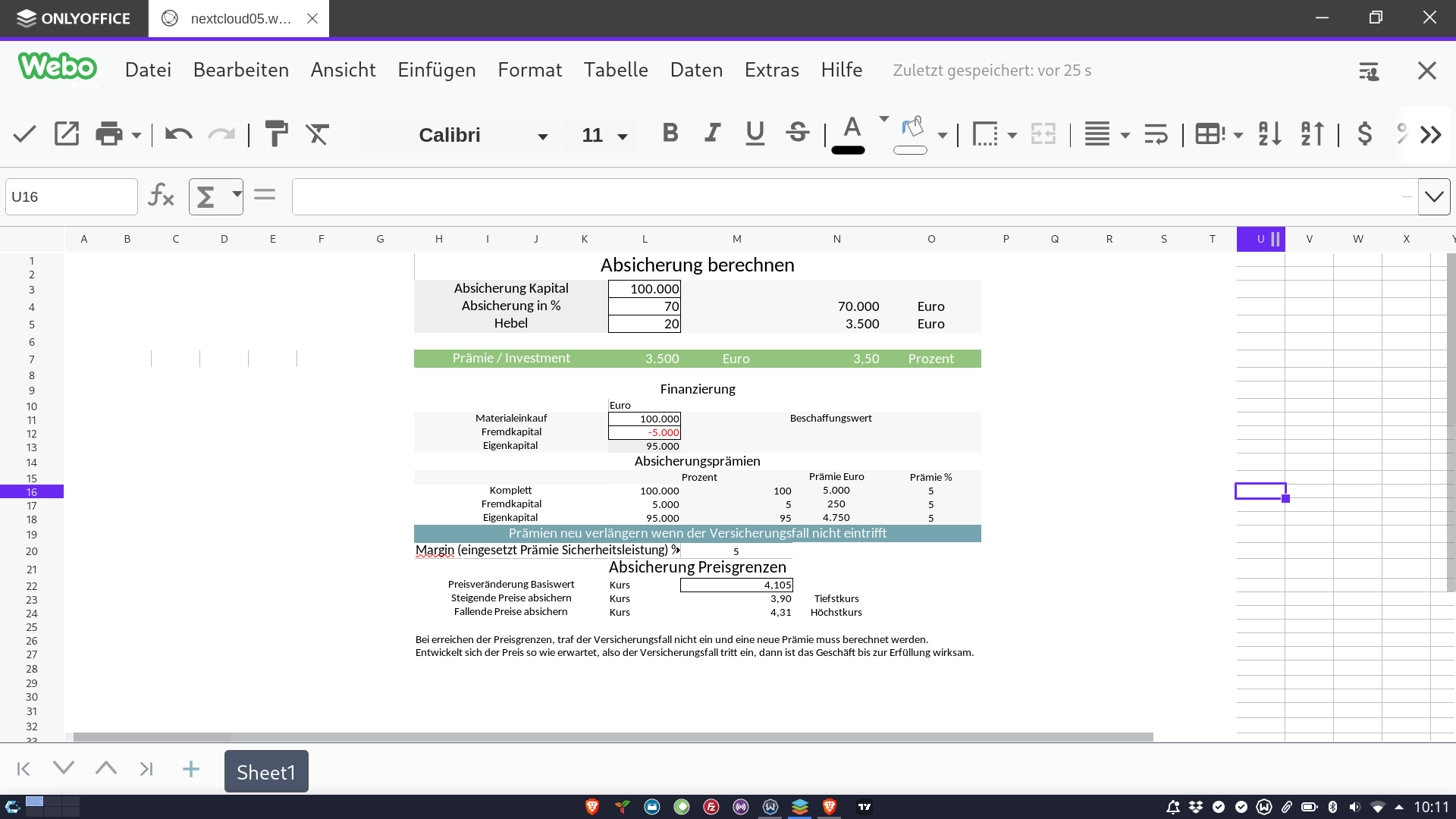Open the font size 11 dropdown
The height and width of the screenshot is (819, 1456).
pos(622,136)
